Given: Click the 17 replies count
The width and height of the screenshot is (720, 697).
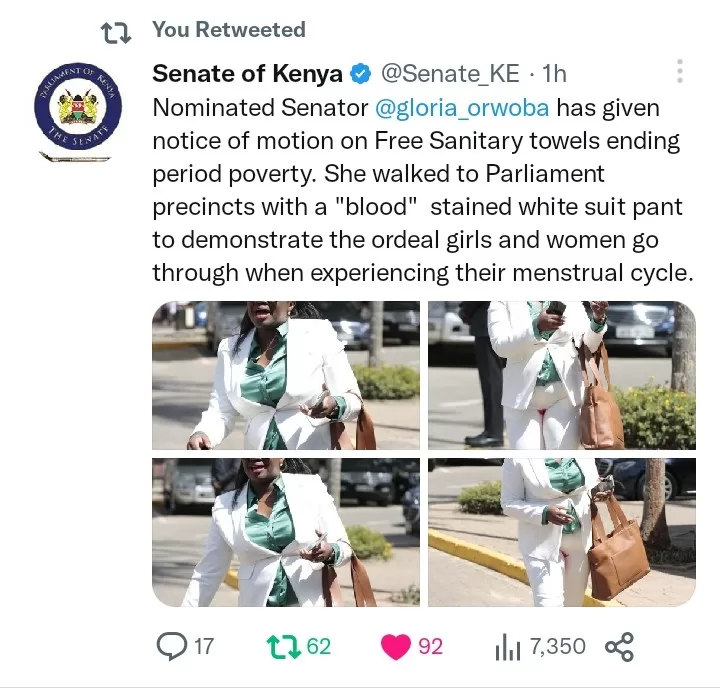Looking at the screenshot, I should click(x=204, y=646).
